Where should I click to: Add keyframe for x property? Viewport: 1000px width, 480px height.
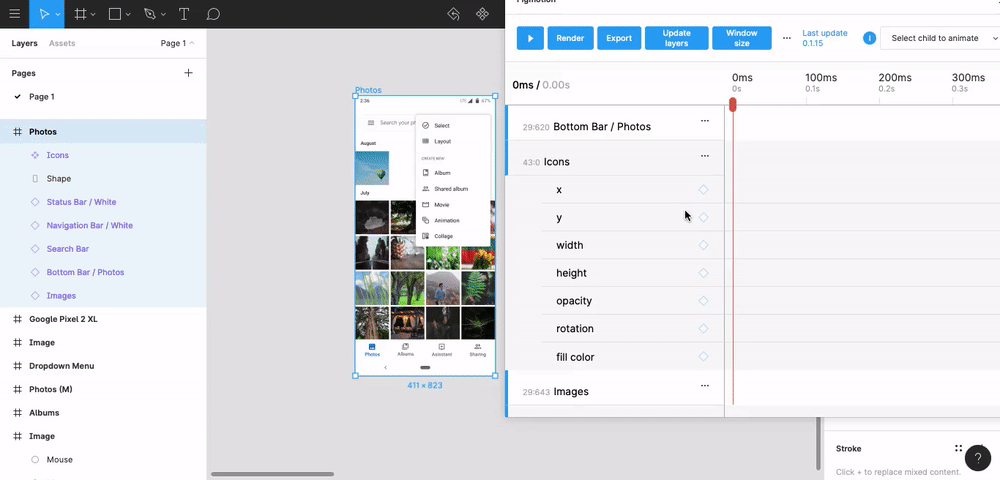pos(703,189)
